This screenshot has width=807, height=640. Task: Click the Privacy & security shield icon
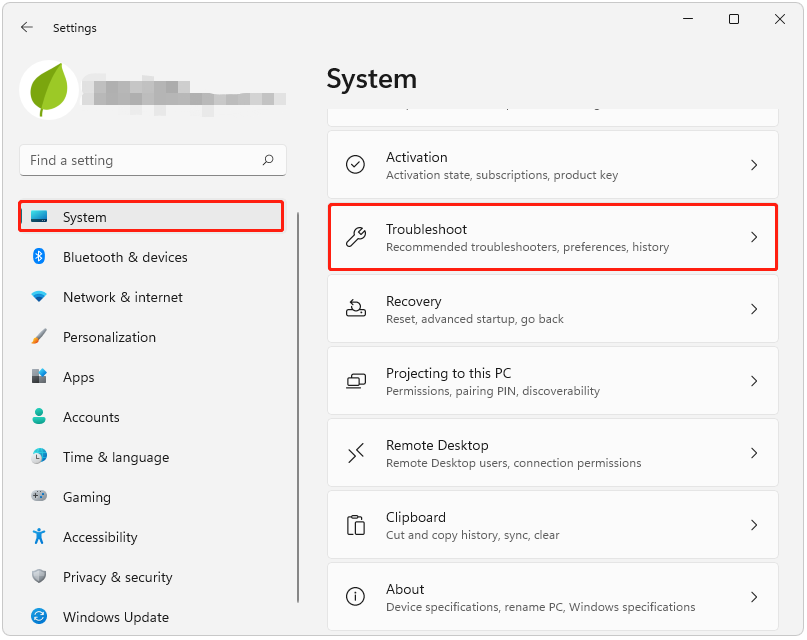(39, 576)
